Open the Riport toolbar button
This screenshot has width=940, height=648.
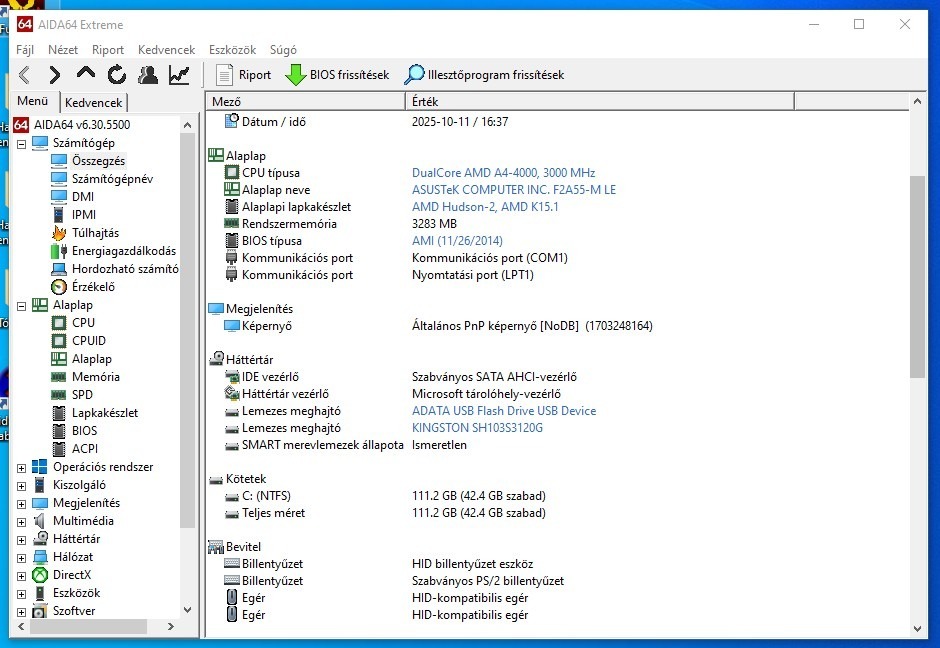(243, 75)
